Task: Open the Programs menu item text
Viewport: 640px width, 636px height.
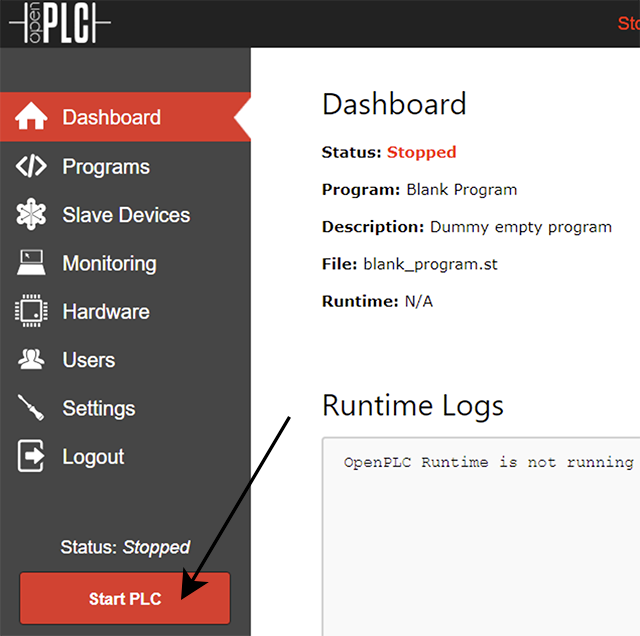Action: (106, 167)
